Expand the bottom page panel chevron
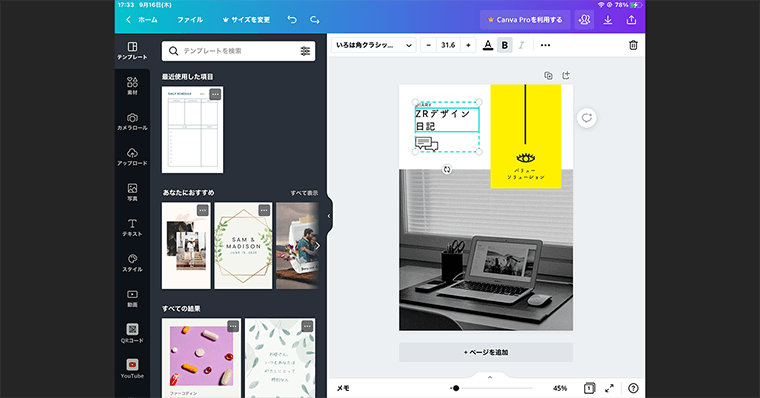Screen dimensions: 760x398 pos(490,377)
